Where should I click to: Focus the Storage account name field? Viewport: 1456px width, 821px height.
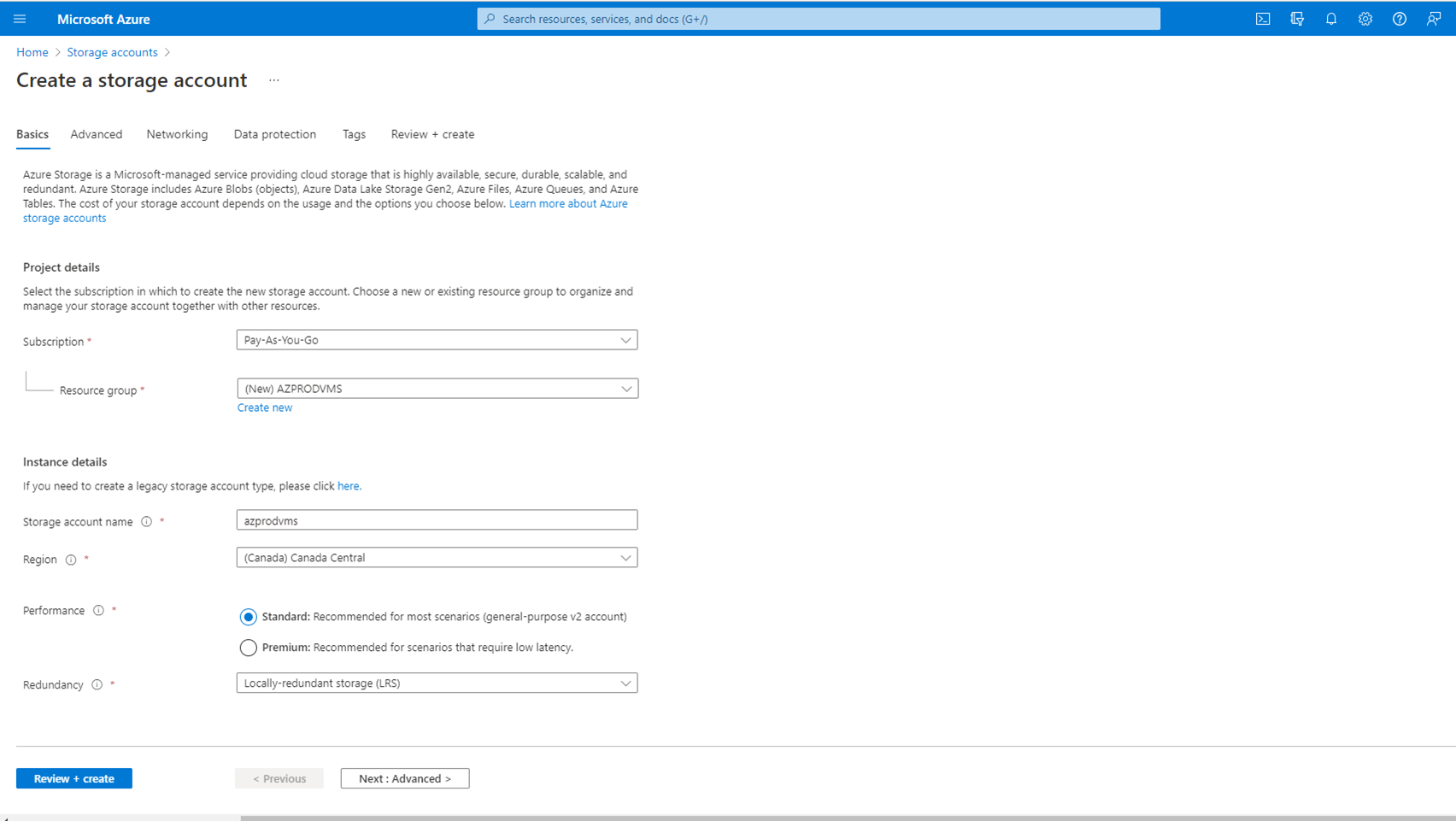pyautogui.click(x=437, y=520)
